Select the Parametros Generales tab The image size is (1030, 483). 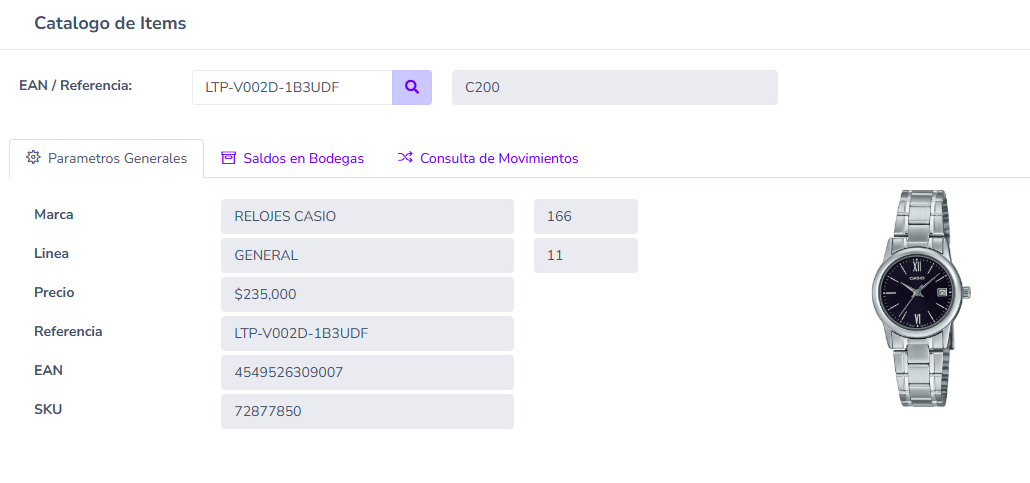(x=106, y=158)
